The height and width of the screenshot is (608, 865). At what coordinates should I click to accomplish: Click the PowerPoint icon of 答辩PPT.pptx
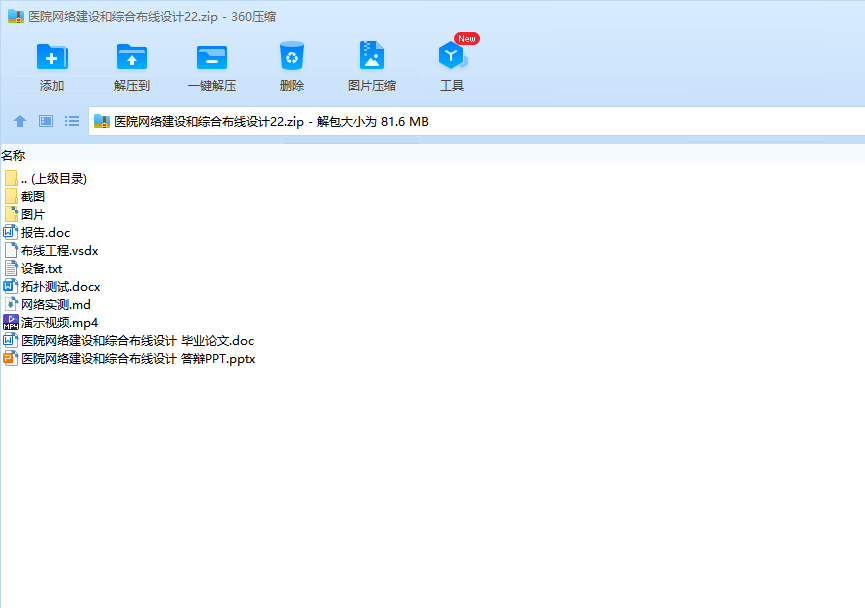[x=10, y=358]
